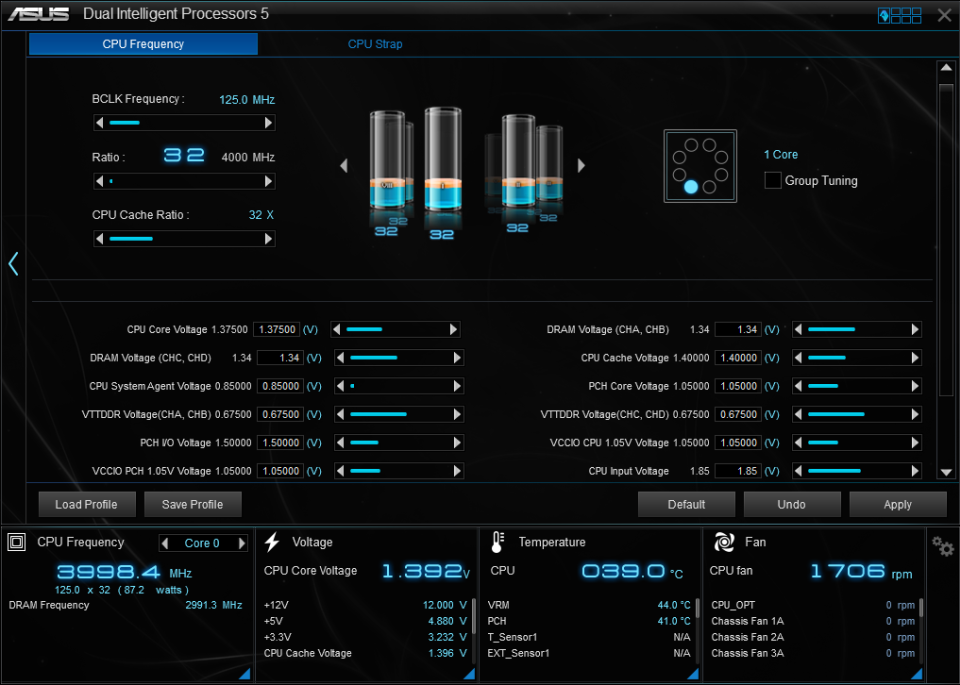960x685 pixels.
Task: Click the Fan panel icon
Action: pos(724,542)
